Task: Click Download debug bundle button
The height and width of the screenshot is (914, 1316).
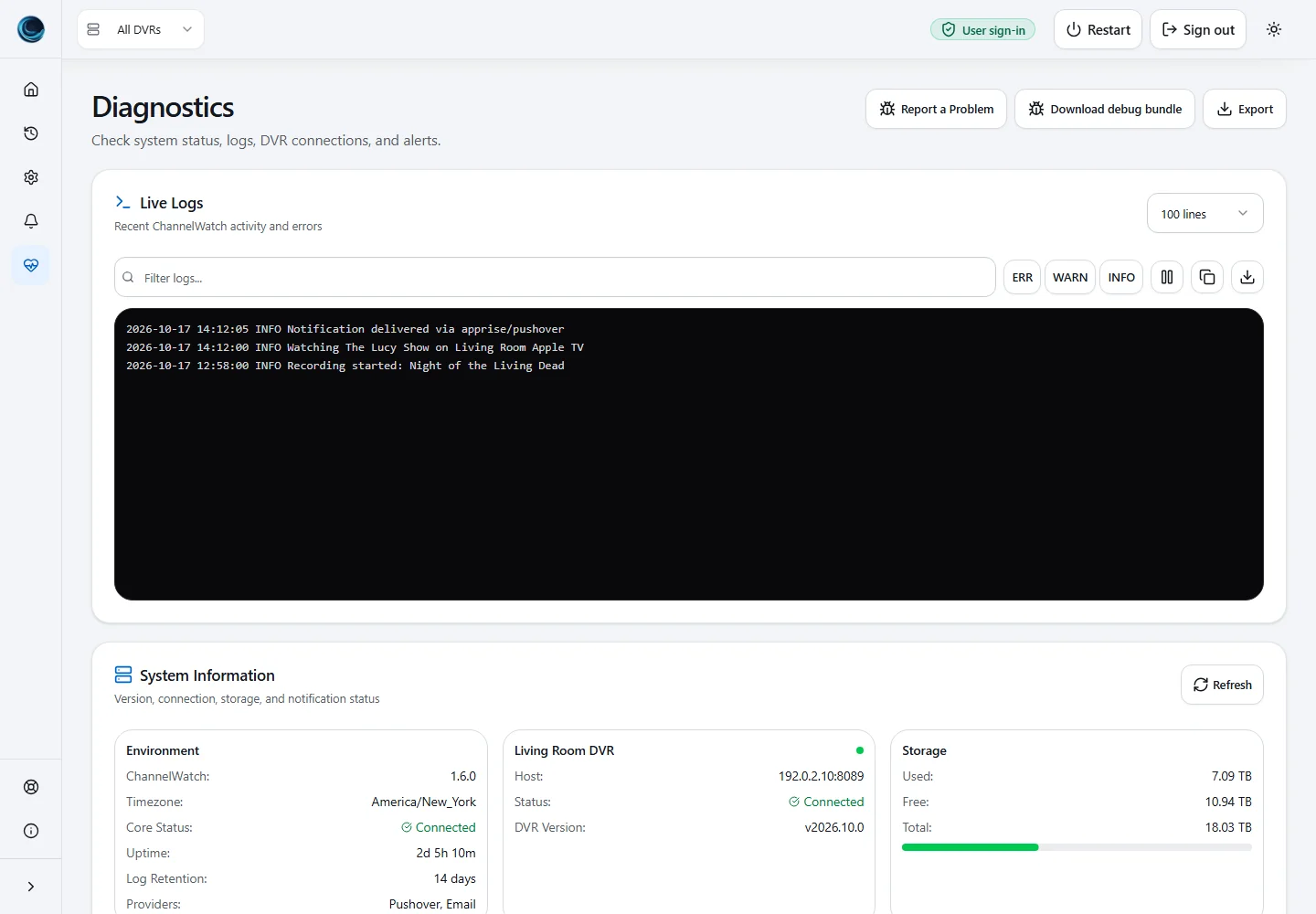Action: 1105,109
